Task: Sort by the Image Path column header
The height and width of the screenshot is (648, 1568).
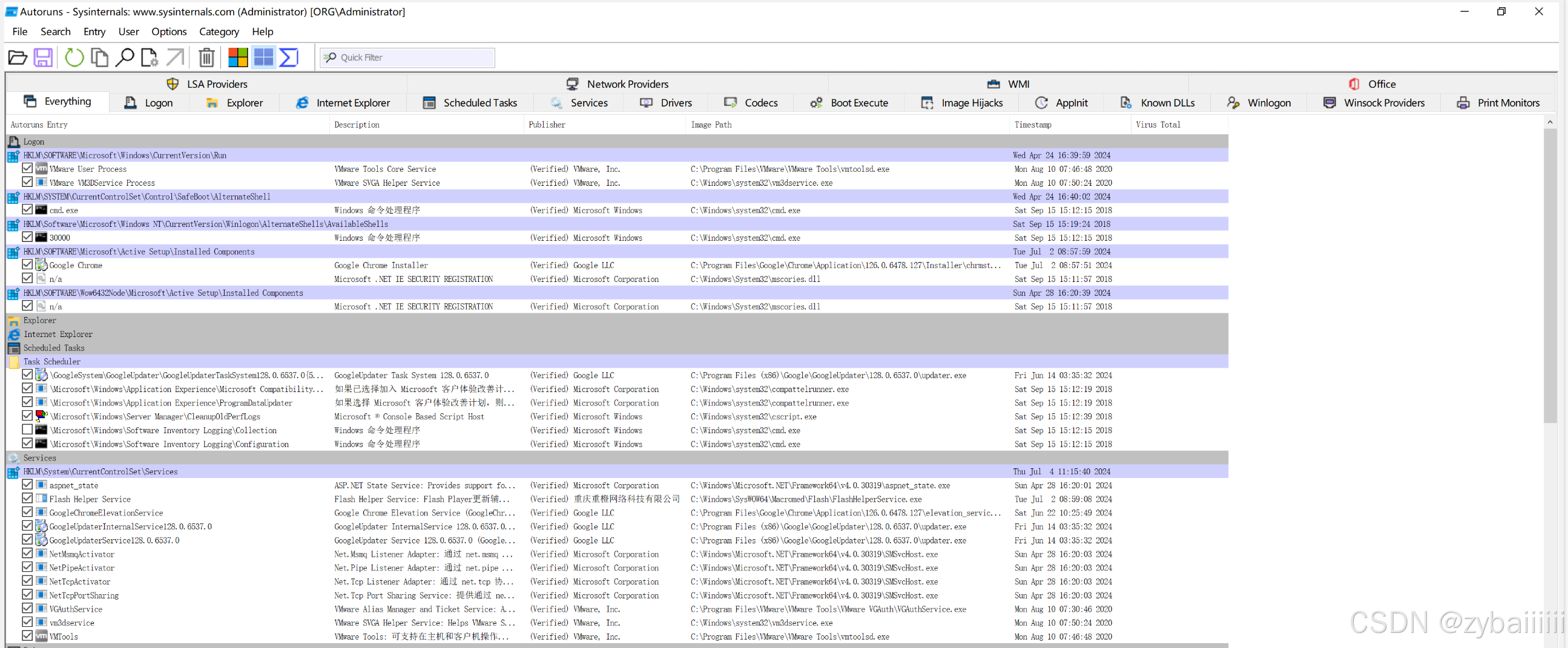Action: [x=848, y=125]
